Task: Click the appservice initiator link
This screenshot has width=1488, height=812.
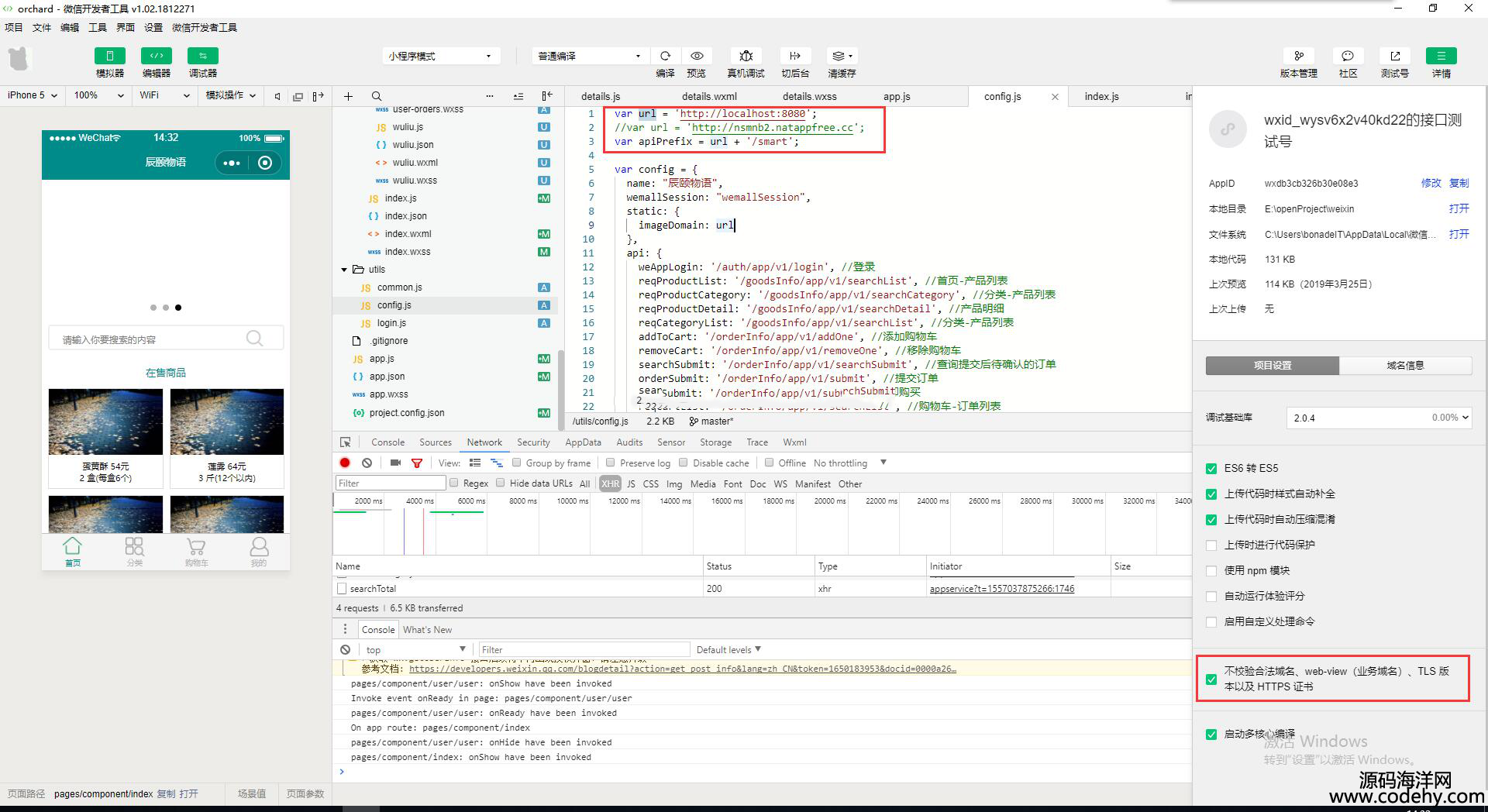Action: pyautogui.click(x=1002, y=589)
